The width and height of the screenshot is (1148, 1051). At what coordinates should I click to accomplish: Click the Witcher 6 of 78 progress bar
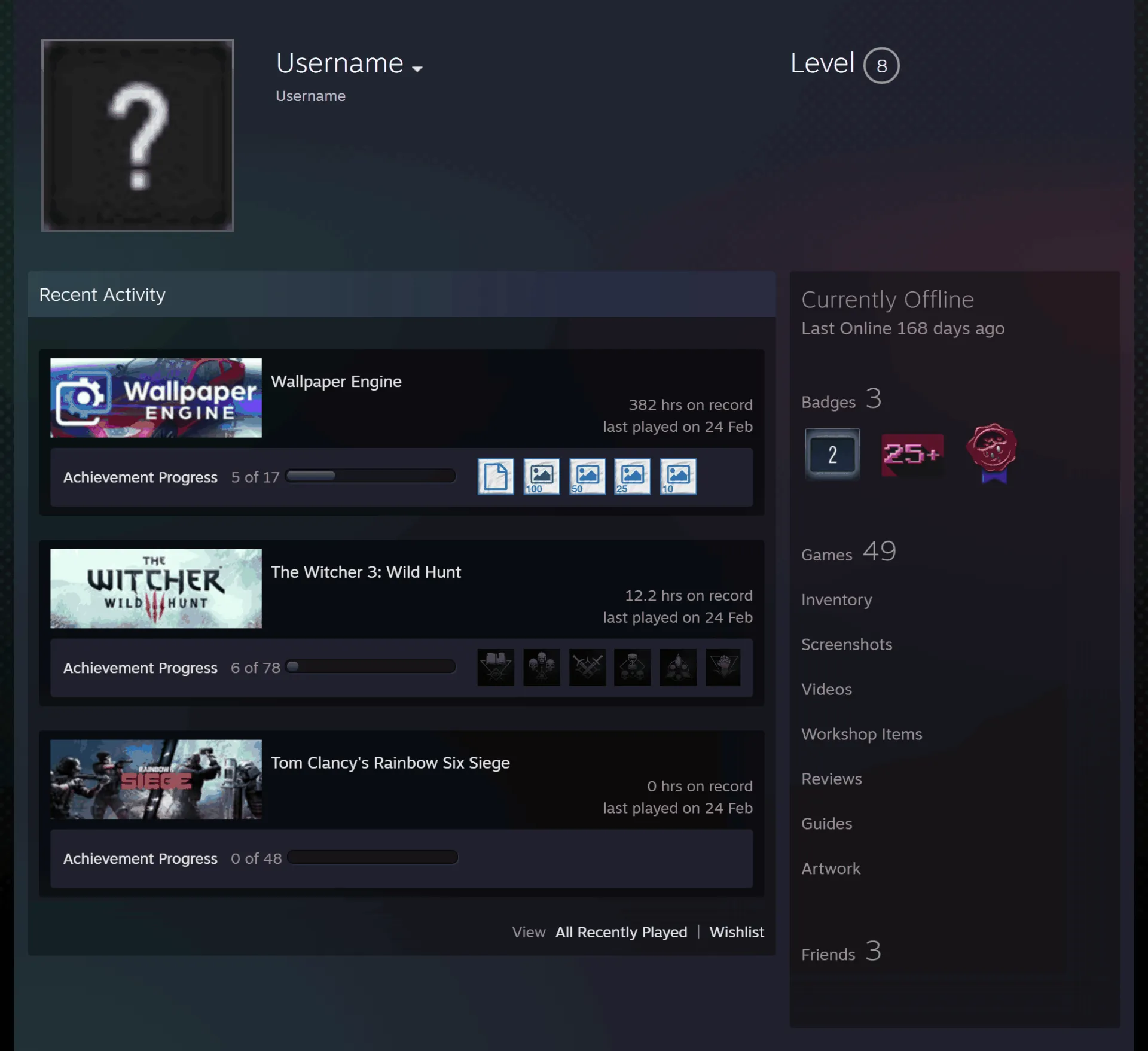pos(371,666)
